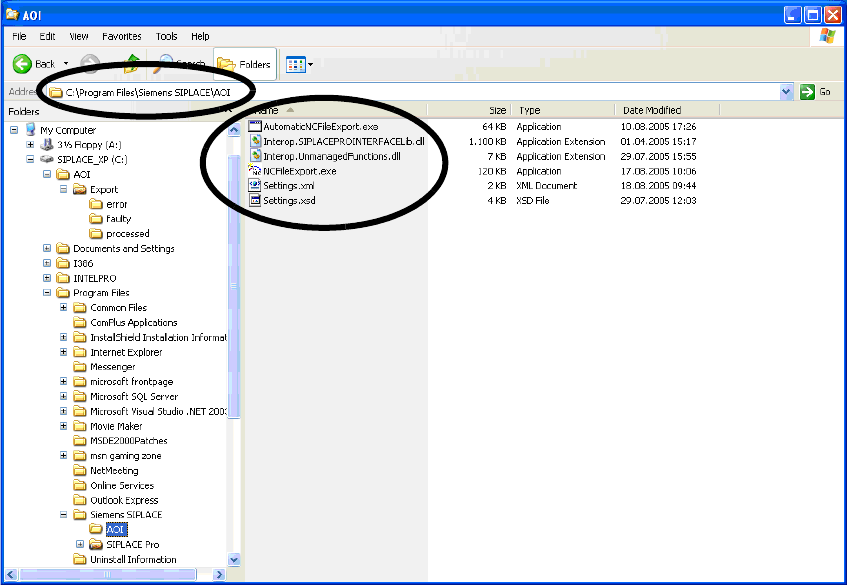
Task: Toggle the Folders pane button
Action: (x=245, y=64)
